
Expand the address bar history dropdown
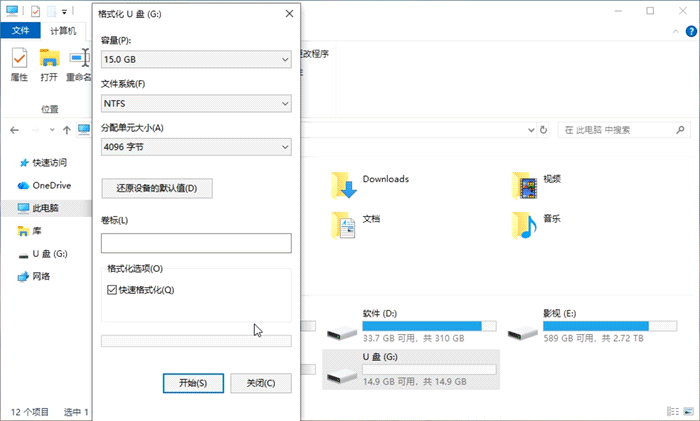[x=531, y=130]
